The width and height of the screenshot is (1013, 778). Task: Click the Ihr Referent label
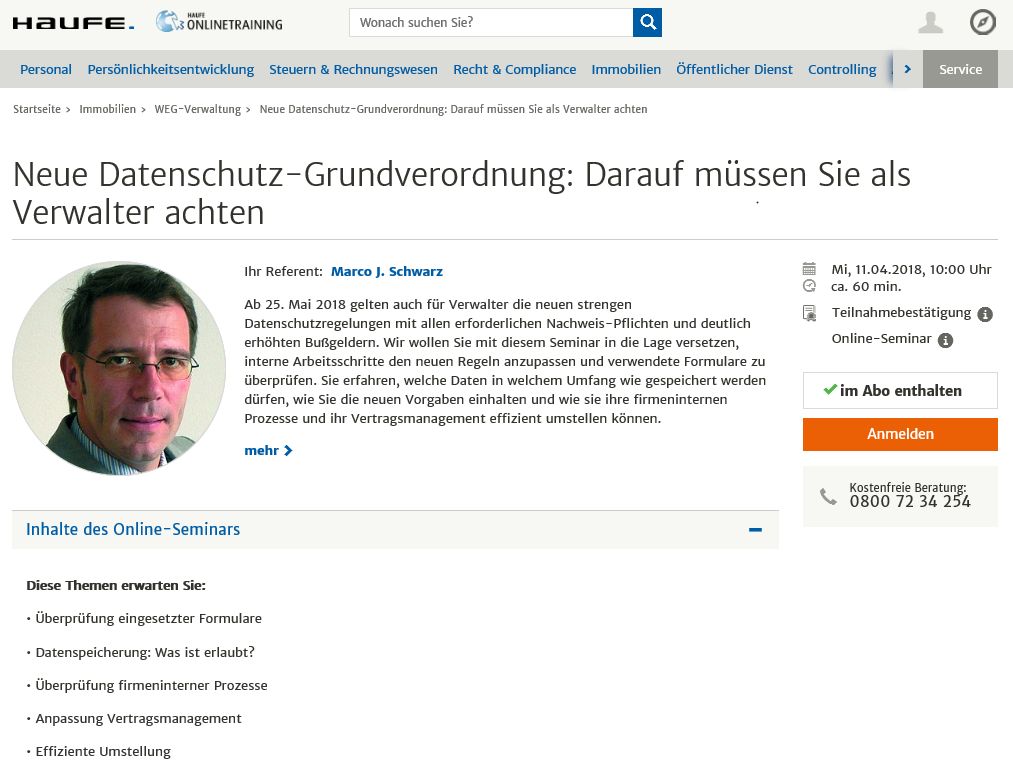tap(283, 271)
